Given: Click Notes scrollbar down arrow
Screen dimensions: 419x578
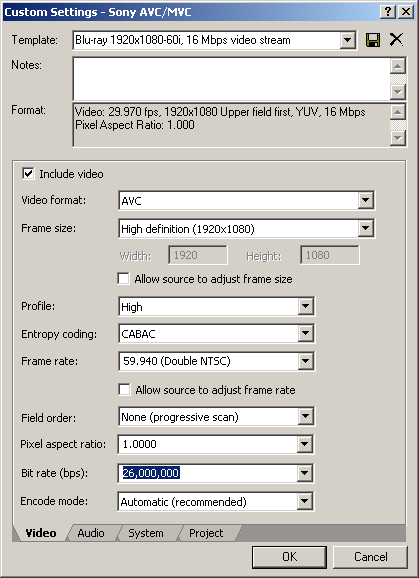Looking at the screenshot, I should pos(398,91).
